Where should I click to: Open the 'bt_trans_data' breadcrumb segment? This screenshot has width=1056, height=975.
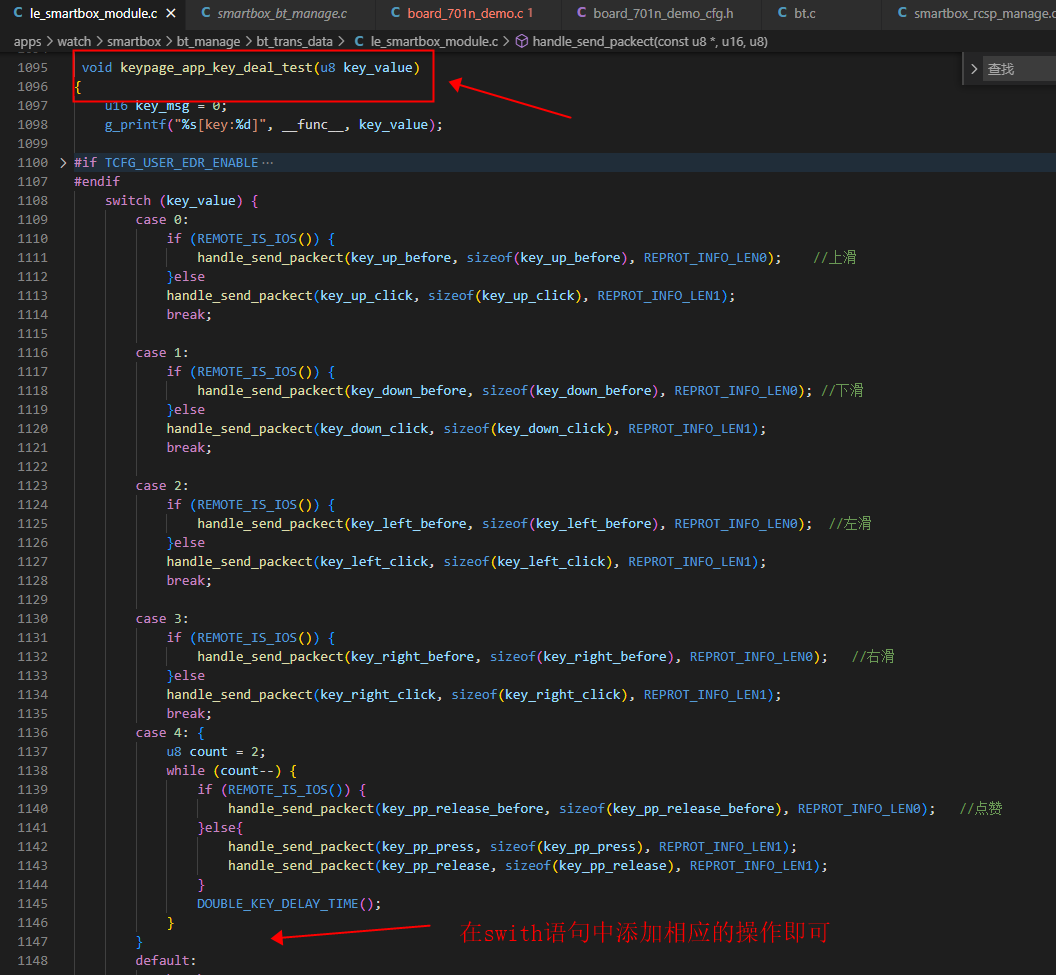click(x=294, y=42)
